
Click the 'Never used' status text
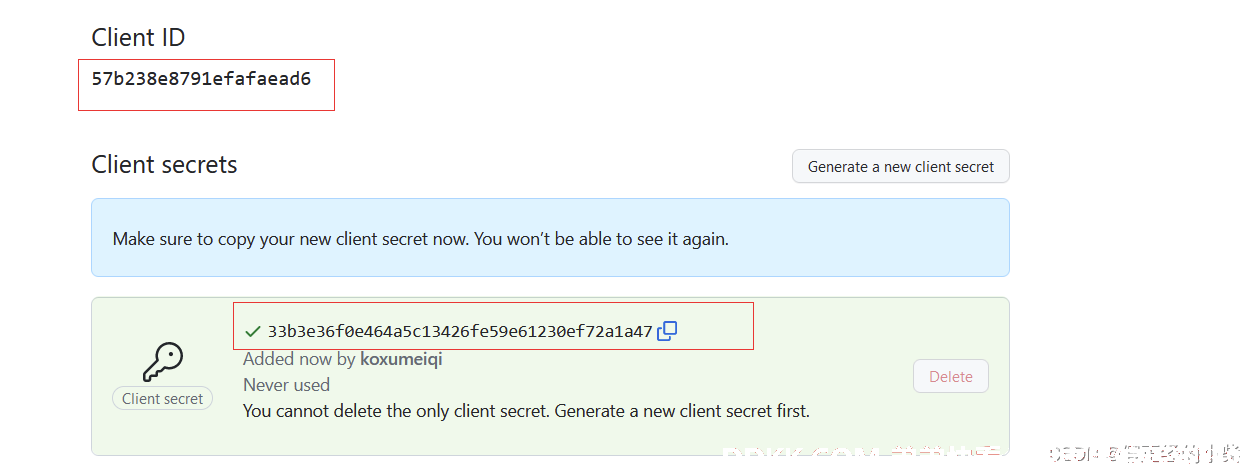coord(286,385)
